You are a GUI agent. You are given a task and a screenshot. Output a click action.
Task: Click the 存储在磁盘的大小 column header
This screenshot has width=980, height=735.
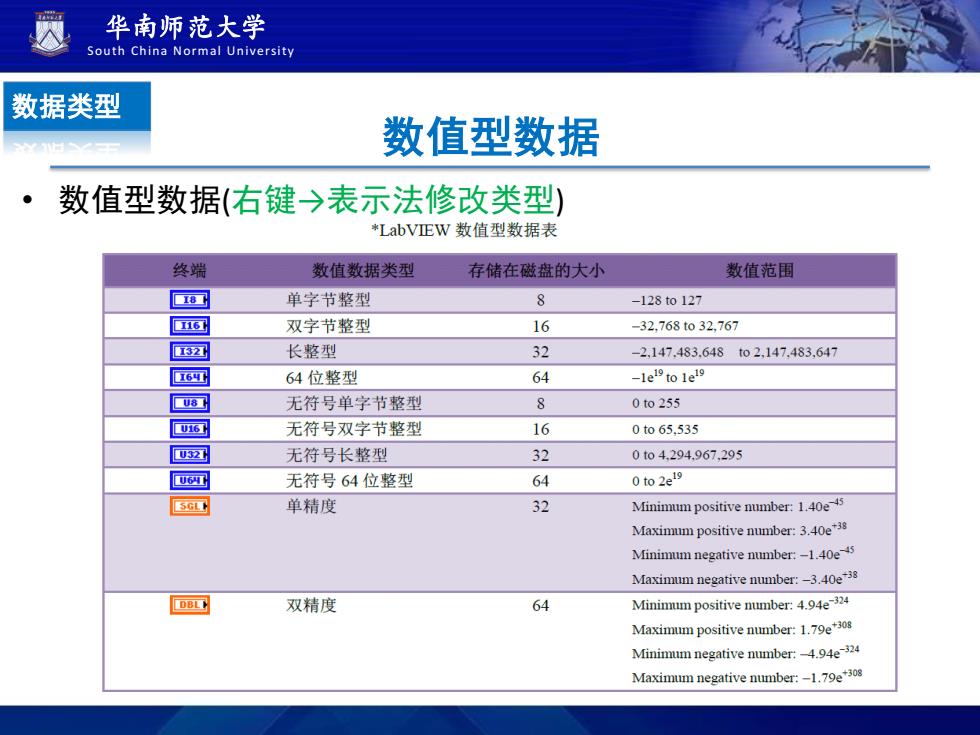tap(536, 271)
